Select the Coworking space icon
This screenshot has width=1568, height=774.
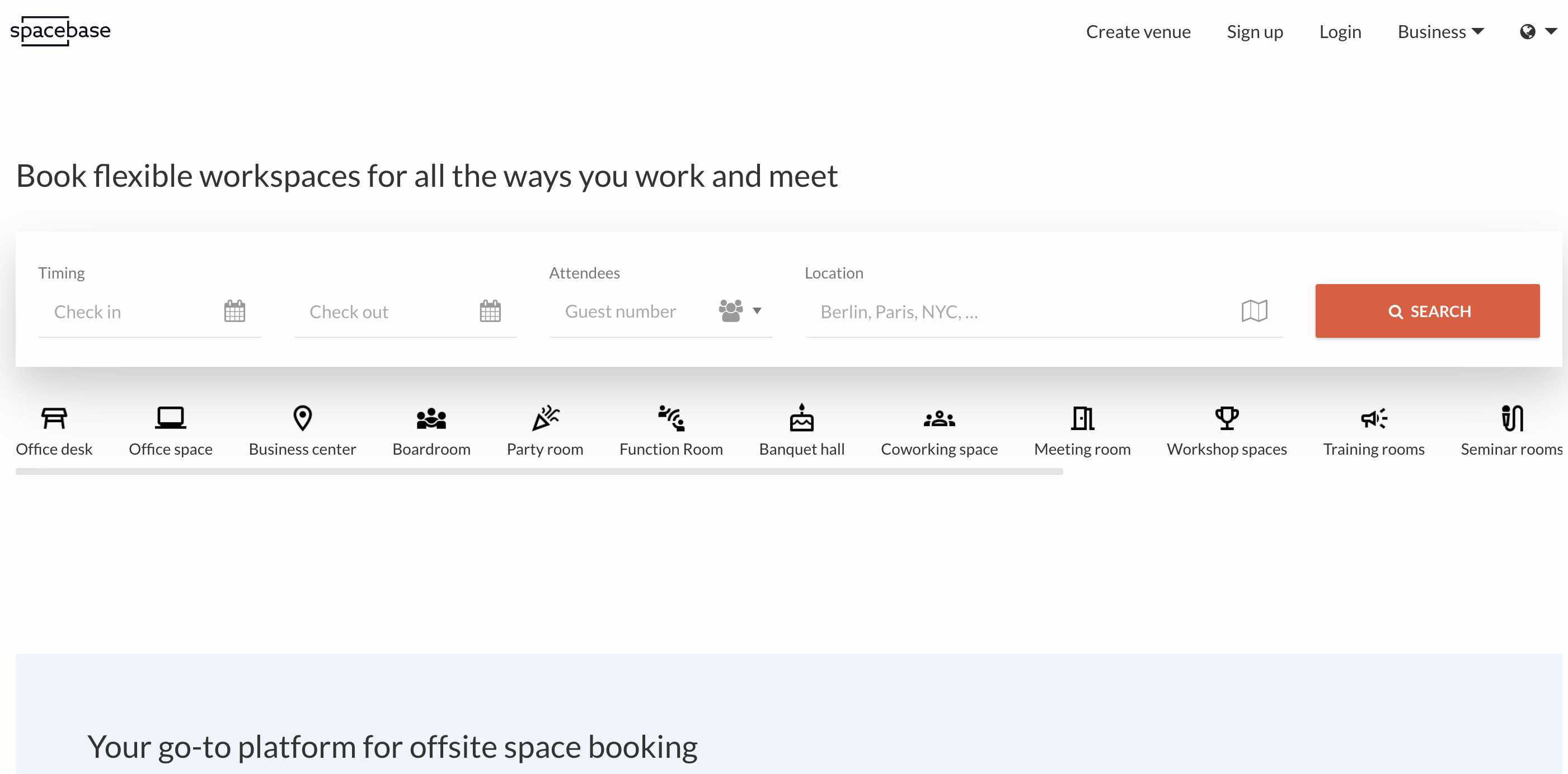click(939, 419)
